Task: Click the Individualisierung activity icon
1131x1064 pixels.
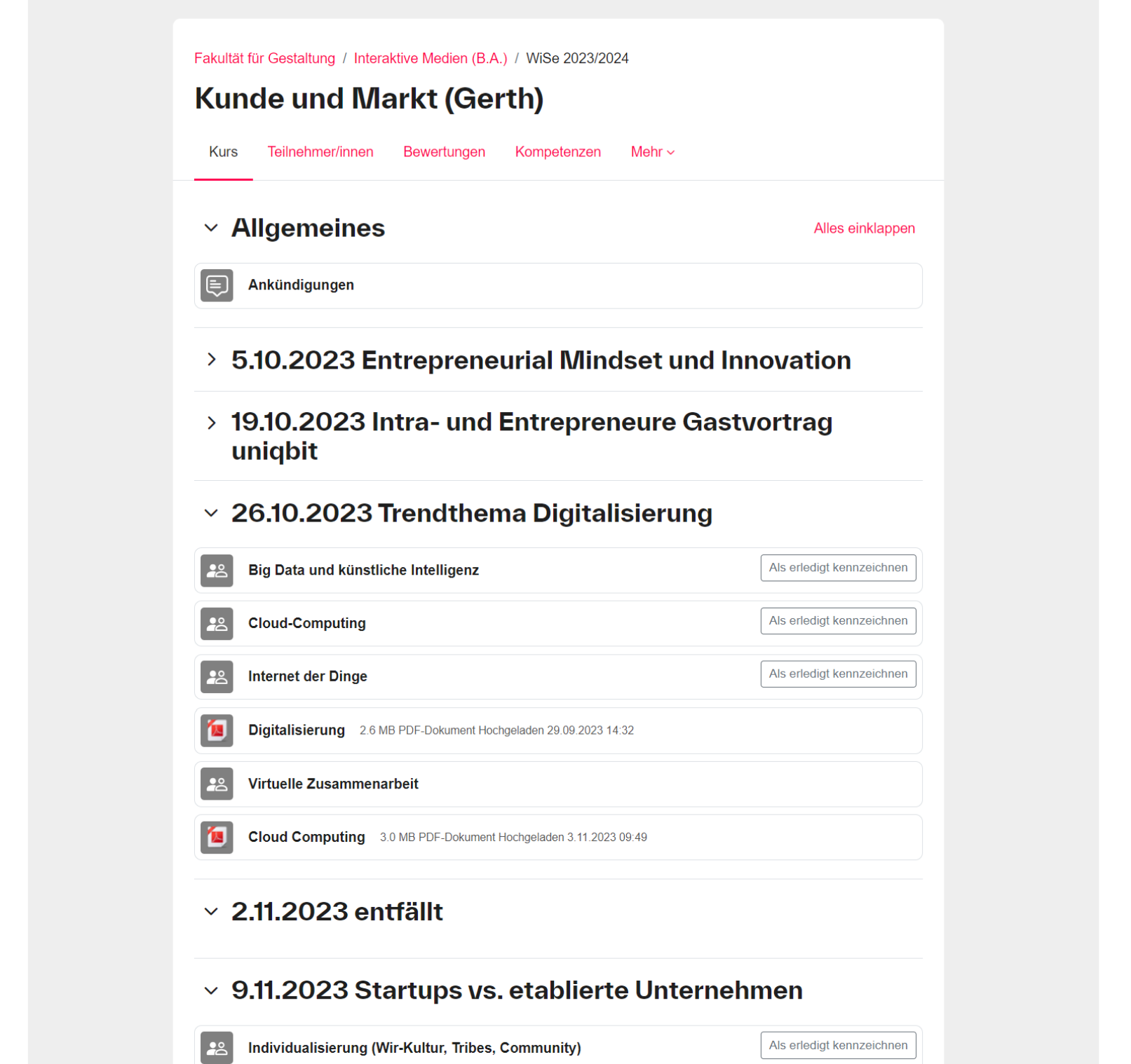Action: point(217,1048)
